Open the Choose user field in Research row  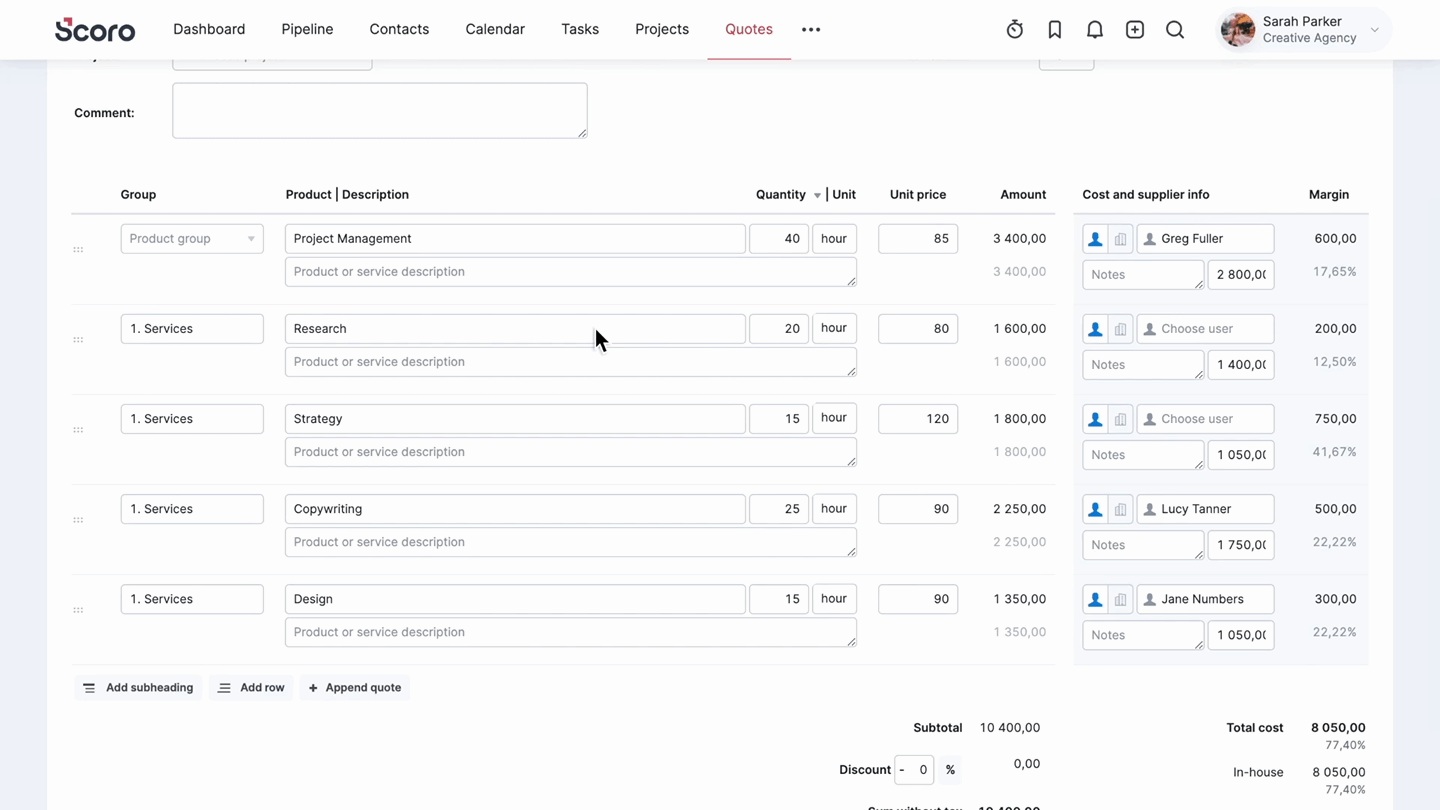tap(1206, 329)
